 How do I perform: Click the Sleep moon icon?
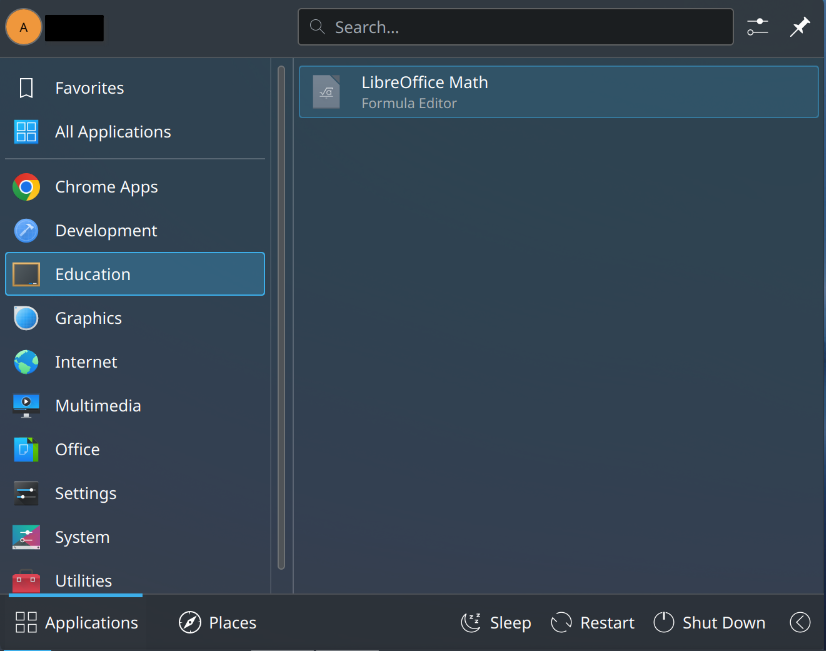tap(471, 623)
